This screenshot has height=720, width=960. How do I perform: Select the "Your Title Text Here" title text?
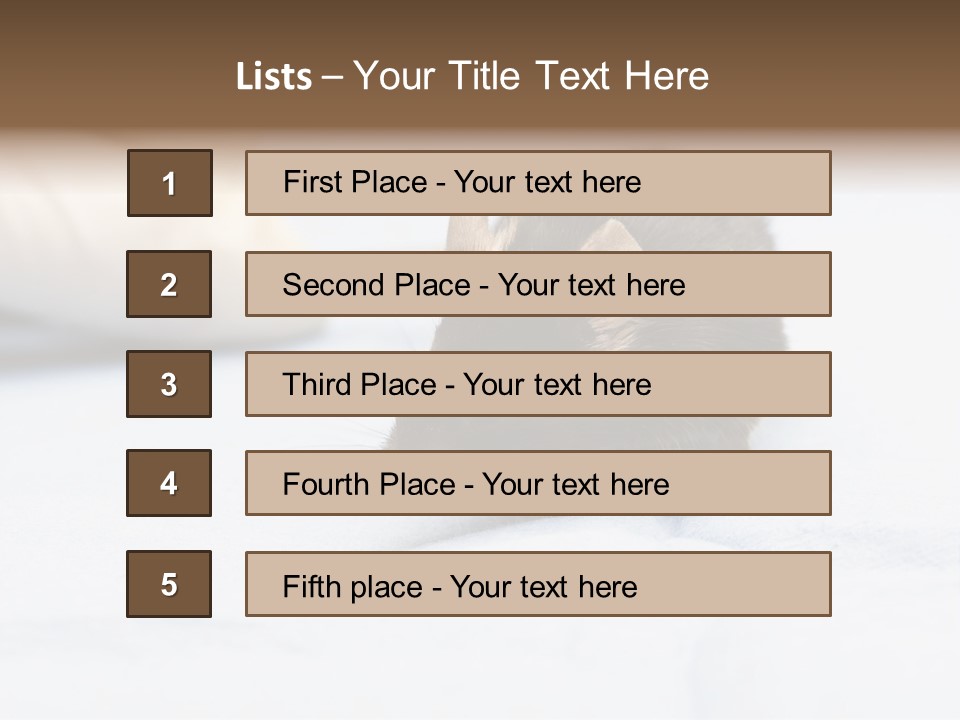coord(531,76)
